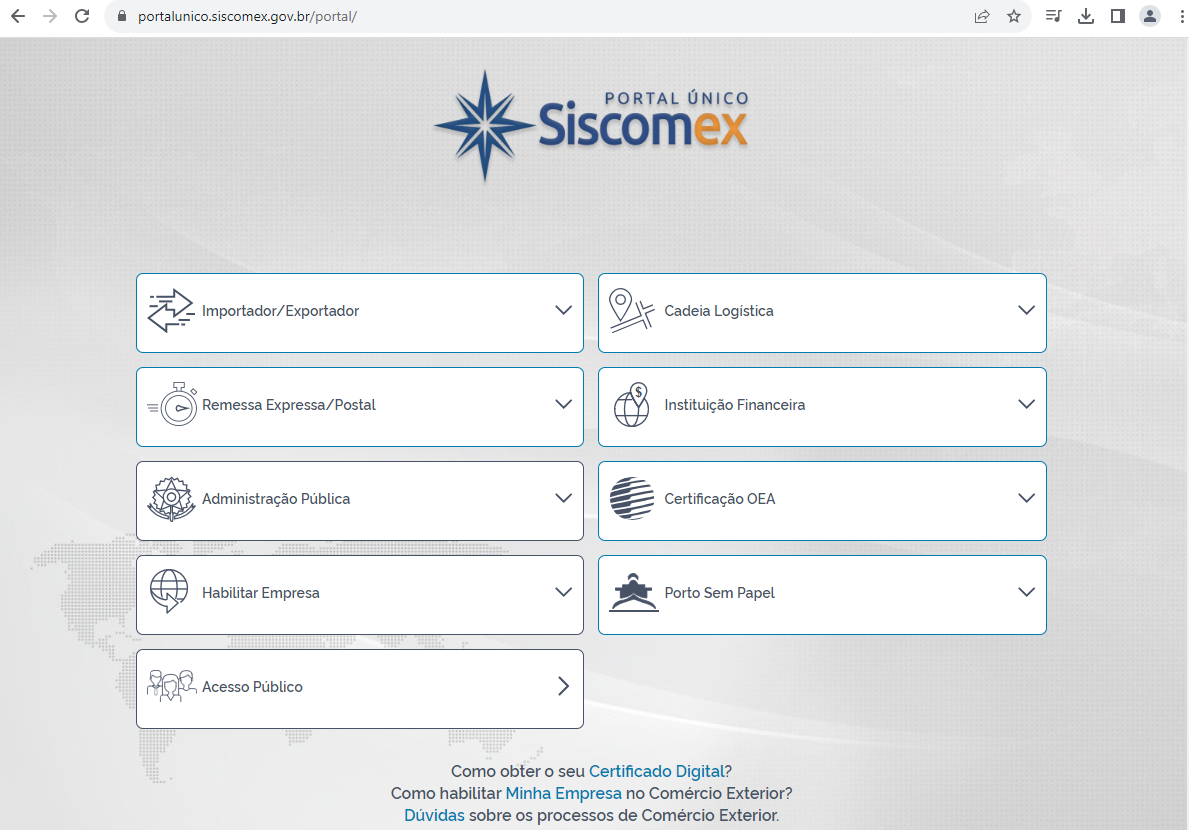Click the Importador/Exportador arrows icon
Viewport: 1189px width, 830px height.
point(170,311)
